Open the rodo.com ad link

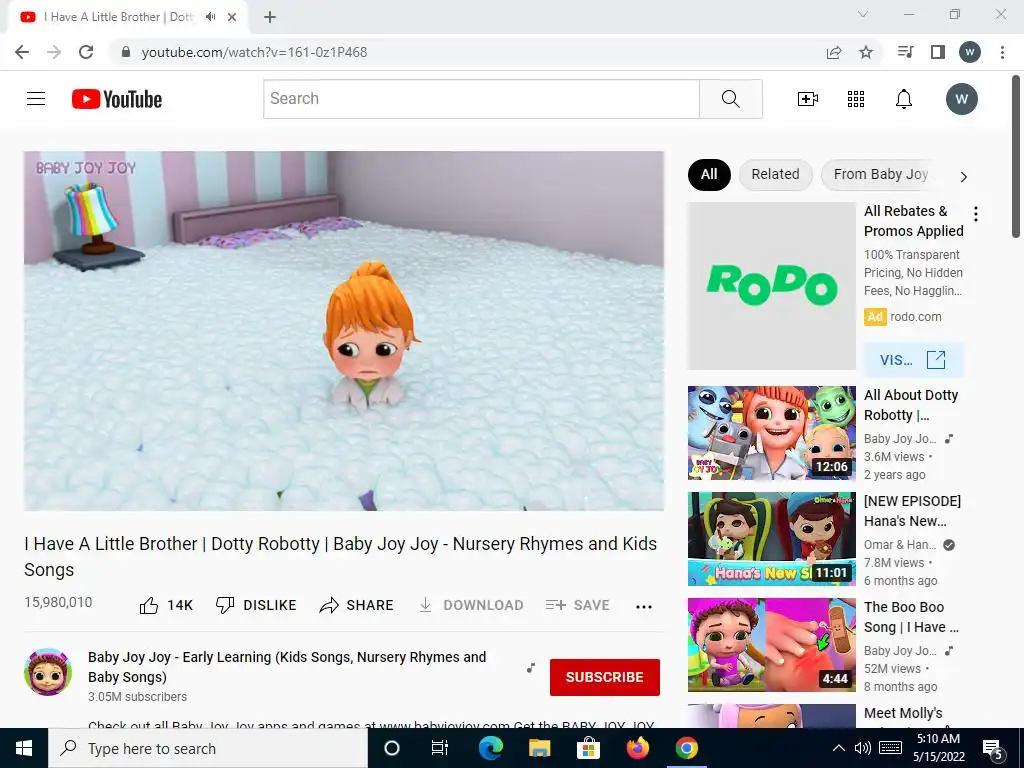pyautogui.click(x=916, y=317)
